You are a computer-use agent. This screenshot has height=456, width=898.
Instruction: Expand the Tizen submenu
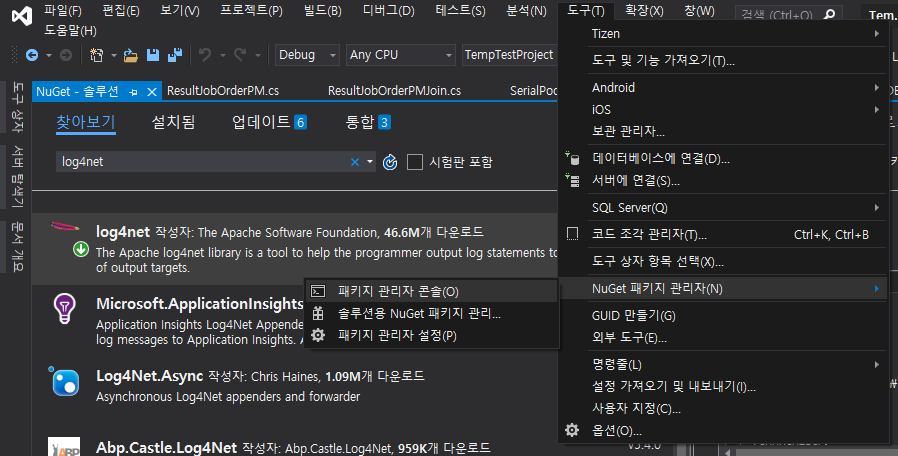(x=877, y=34)
